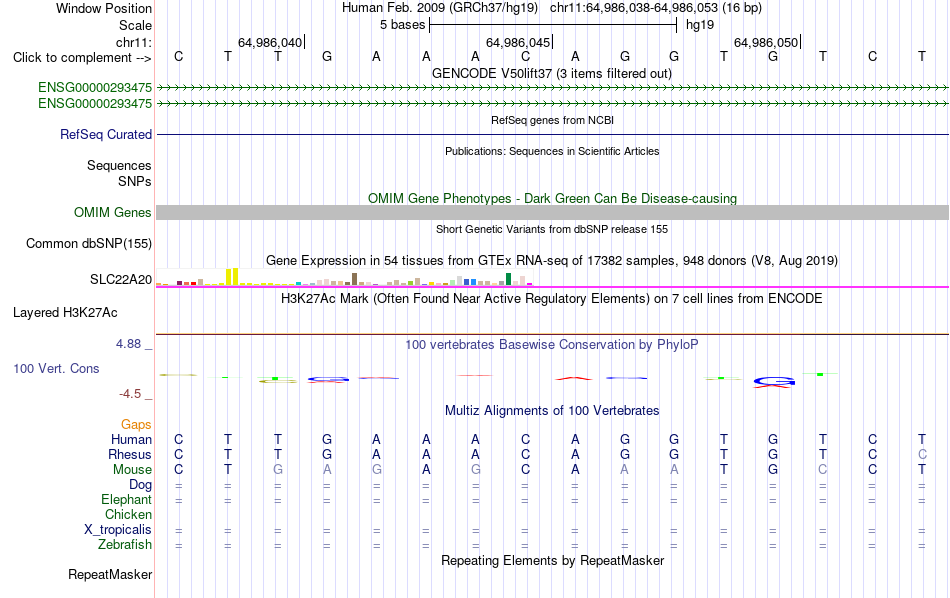This screenshot has width=950, height=598.
Task: Open 100 vertebrates Basewise Conservation by PhyloP title
Action: [x=552, y=345]
